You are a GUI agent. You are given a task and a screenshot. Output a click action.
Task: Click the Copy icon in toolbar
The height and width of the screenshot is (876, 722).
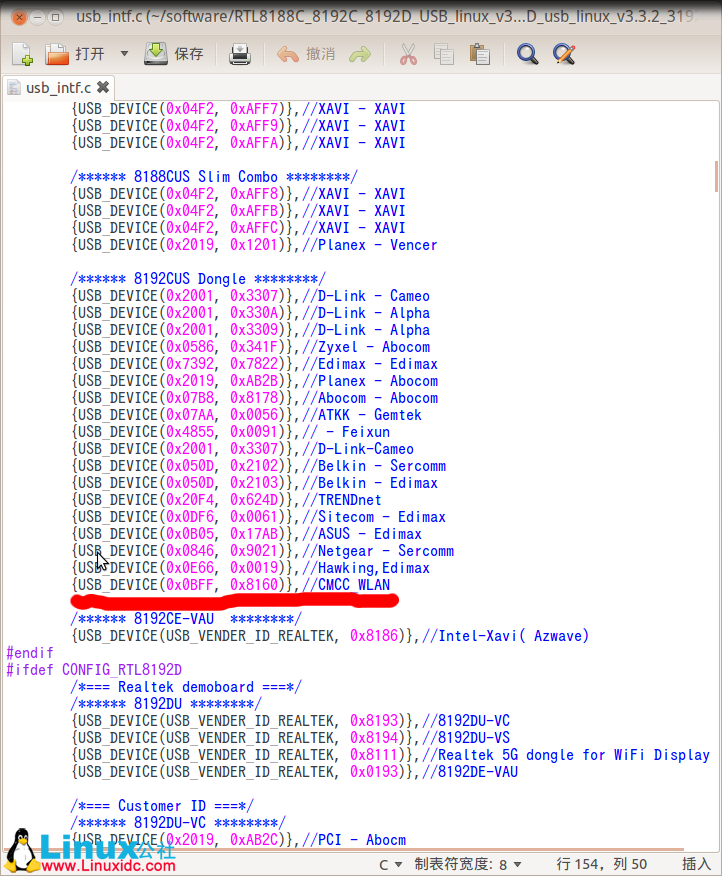[444, 54]
